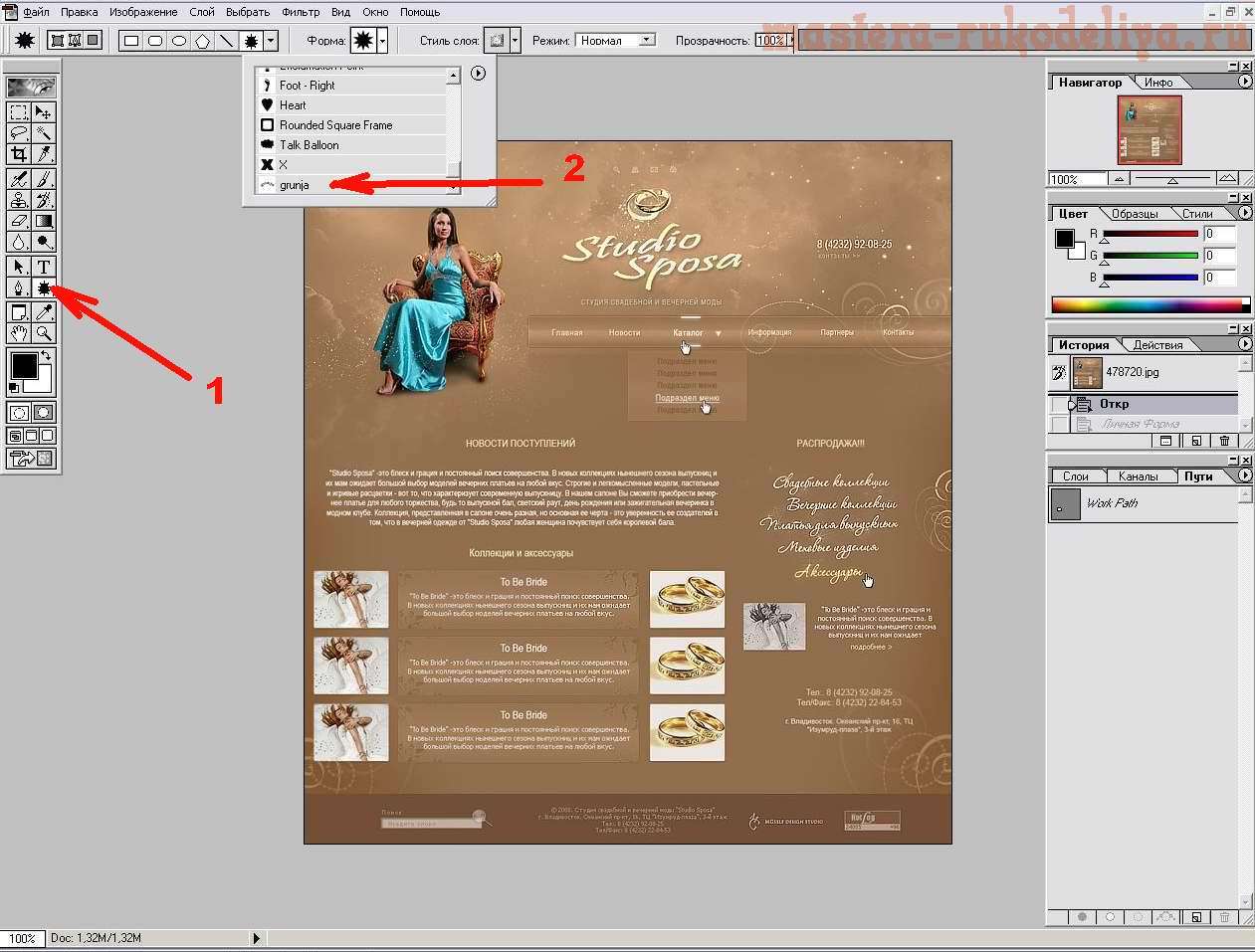Choose the Line shape in the options bar
The image size is (1255, 952).
227,41
